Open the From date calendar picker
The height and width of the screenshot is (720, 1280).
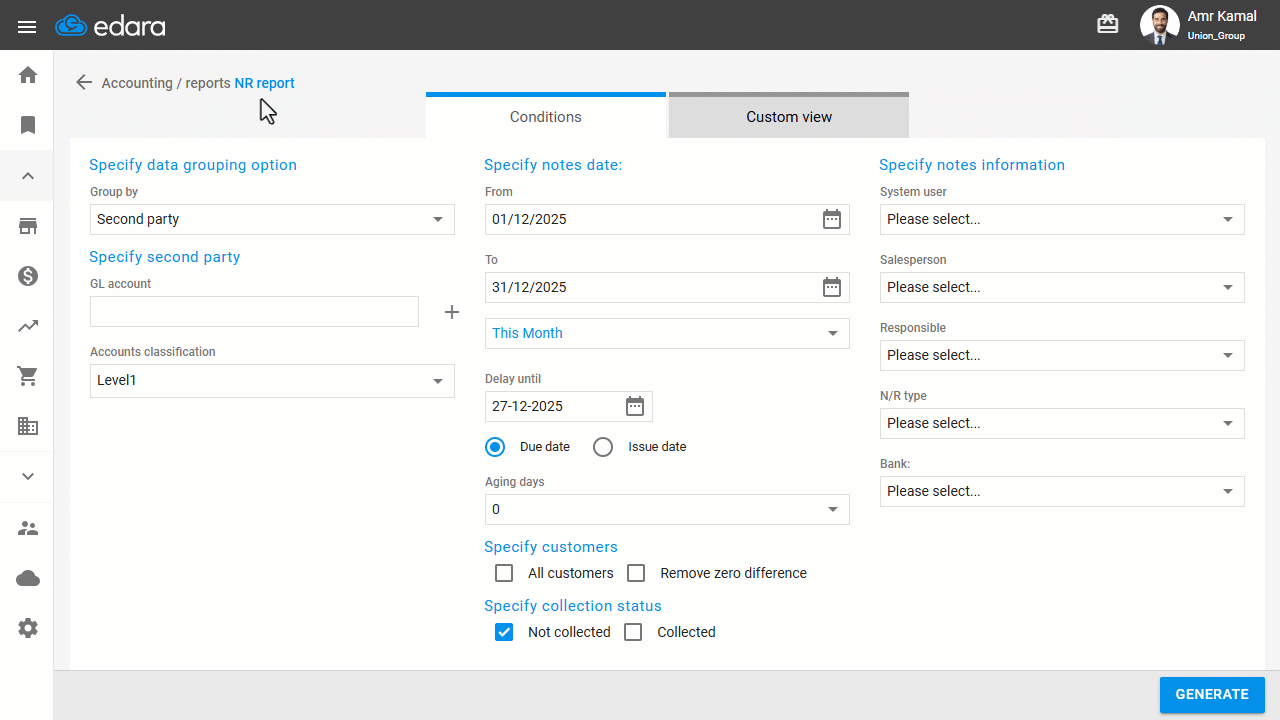(832, 219)
